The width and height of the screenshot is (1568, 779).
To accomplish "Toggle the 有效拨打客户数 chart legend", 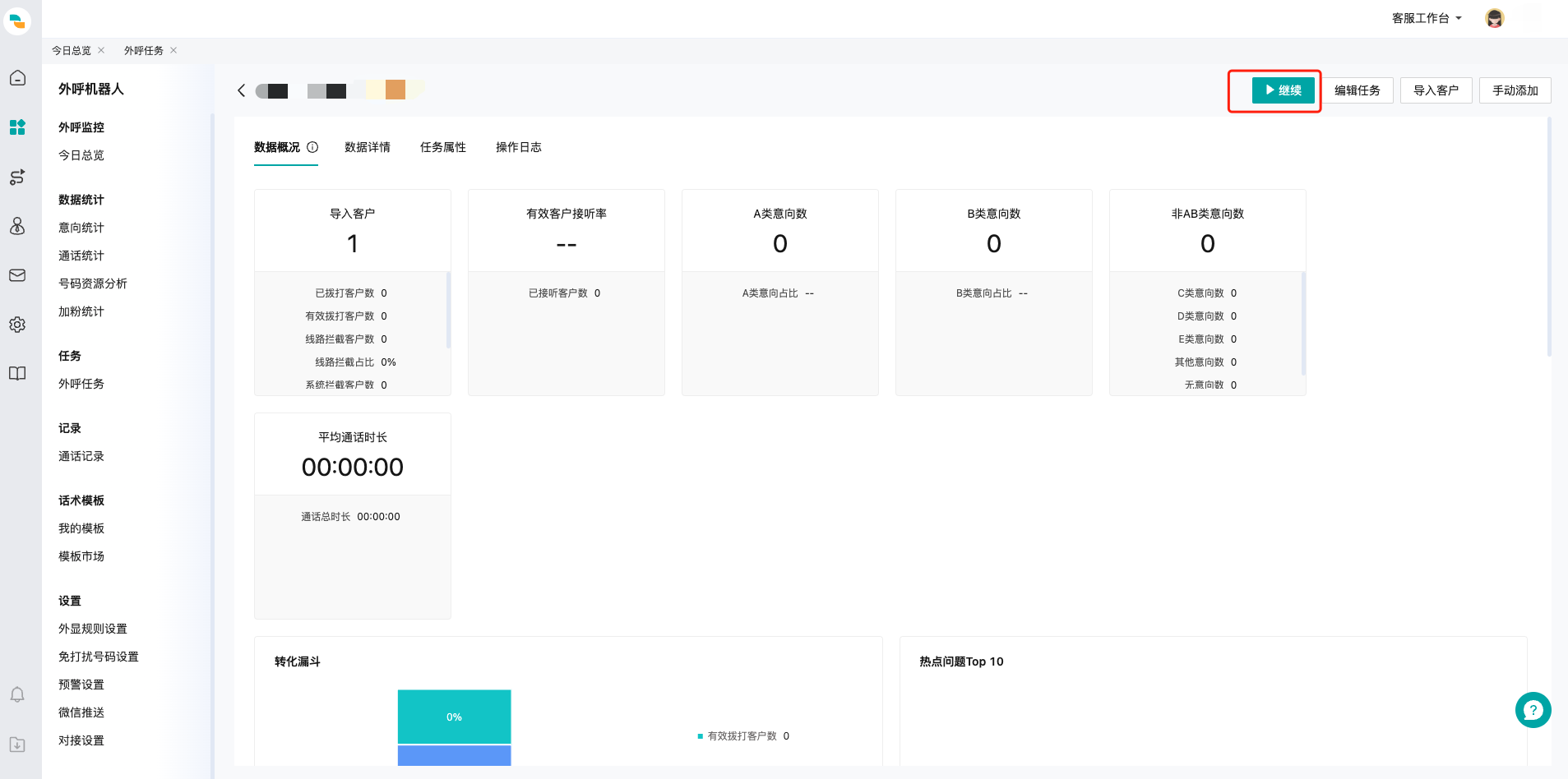I will 743,736.
